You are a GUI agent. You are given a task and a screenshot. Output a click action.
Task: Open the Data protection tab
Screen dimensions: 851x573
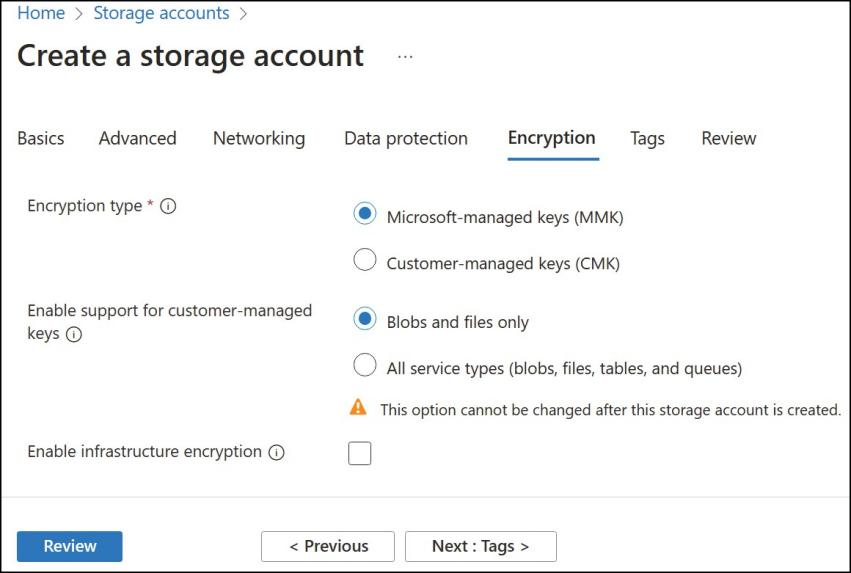click(x=406, y=138)
